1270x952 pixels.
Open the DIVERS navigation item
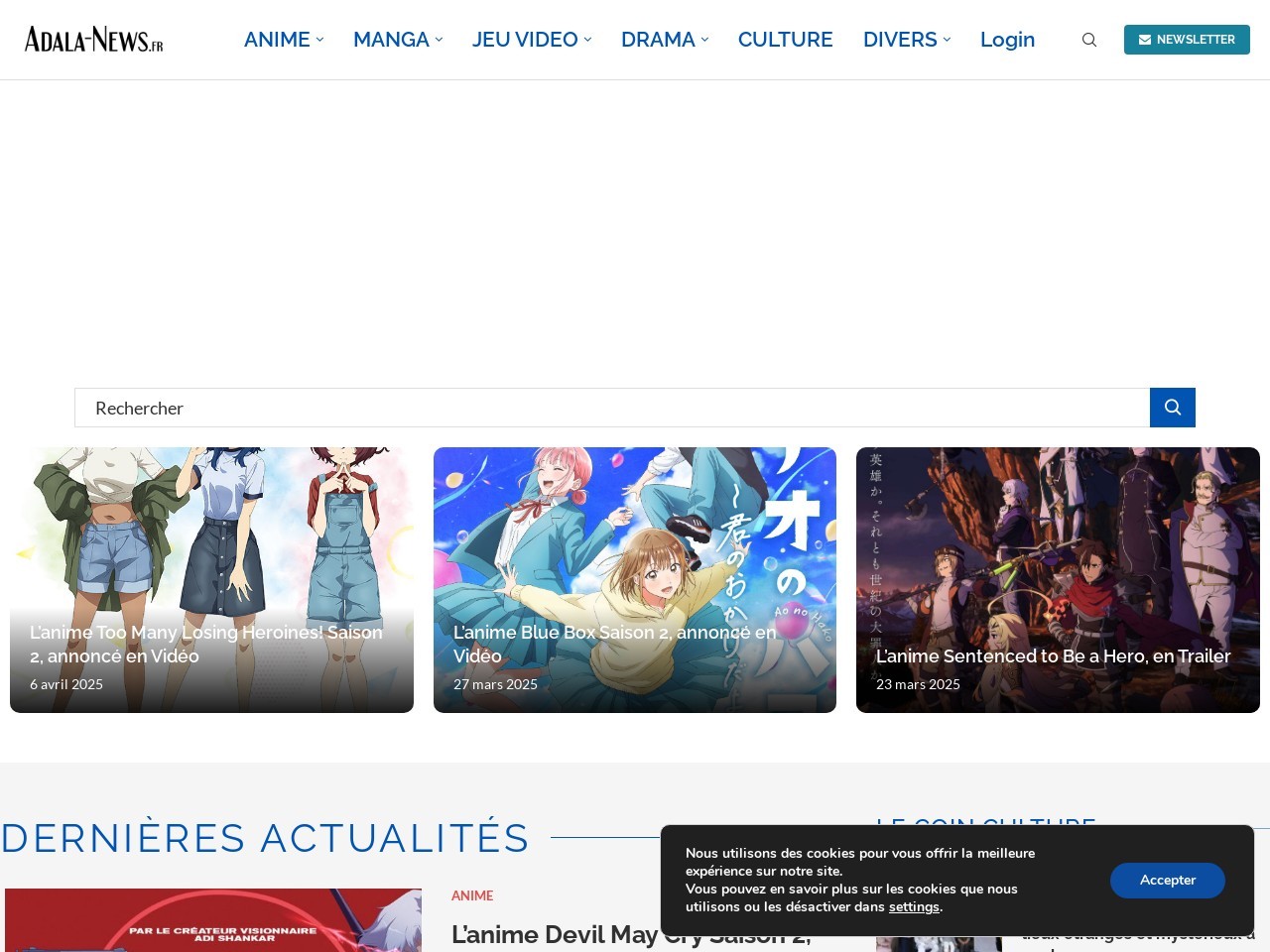[x=900, y=40]
